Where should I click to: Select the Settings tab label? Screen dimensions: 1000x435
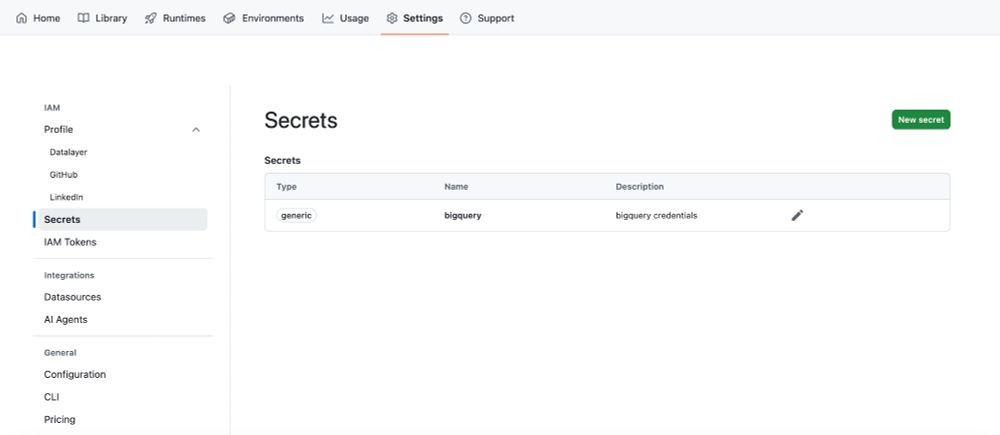423,18
